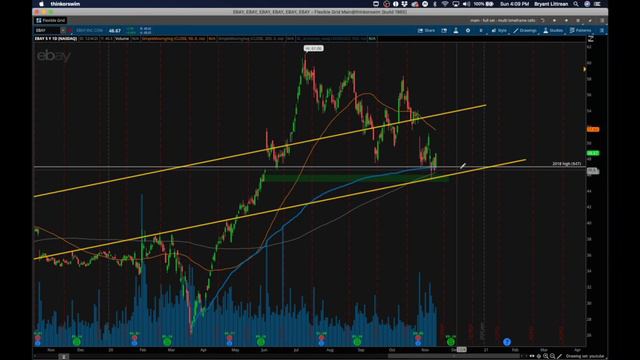The image size is (640, 360).
Task: Select the Flexible Grid tab
Action: pyautogui.click(x=51, y=20)
